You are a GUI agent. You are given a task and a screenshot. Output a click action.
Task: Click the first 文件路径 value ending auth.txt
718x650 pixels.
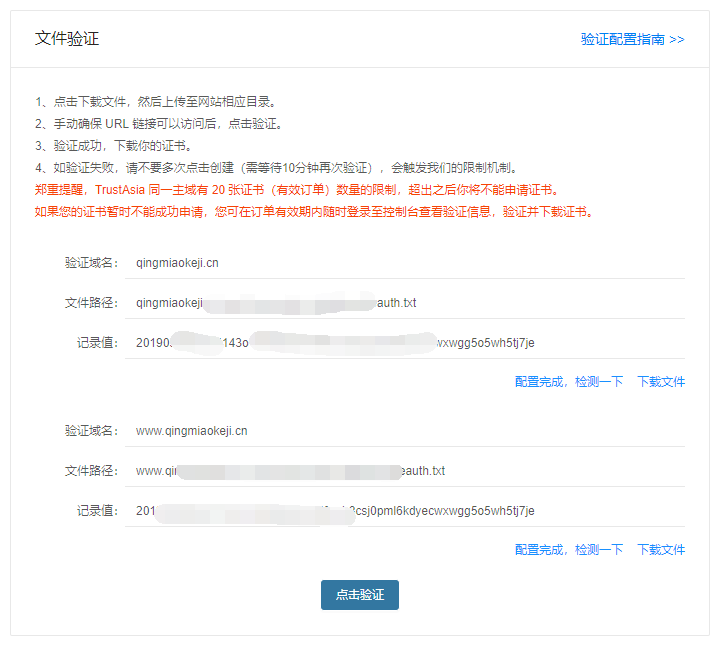(x=276, y=303)
